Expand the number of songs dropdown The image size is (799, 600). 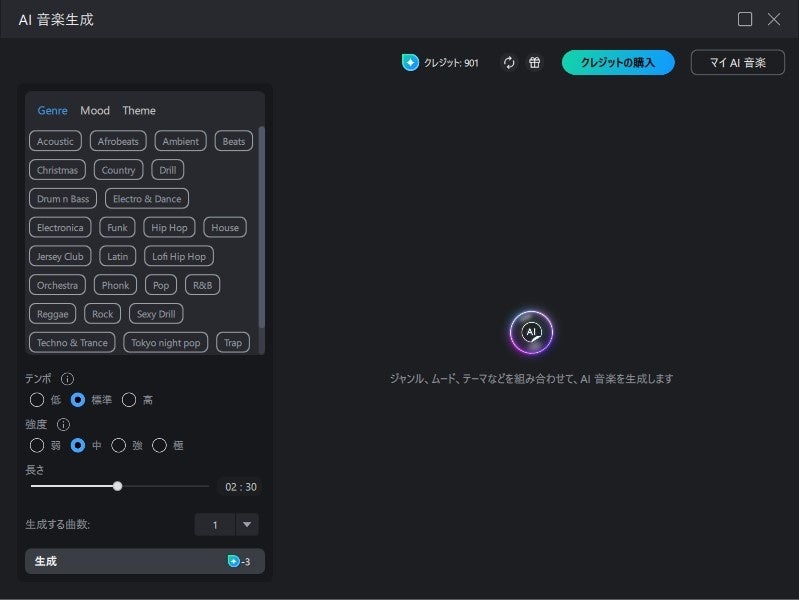[x=247, y=525]
